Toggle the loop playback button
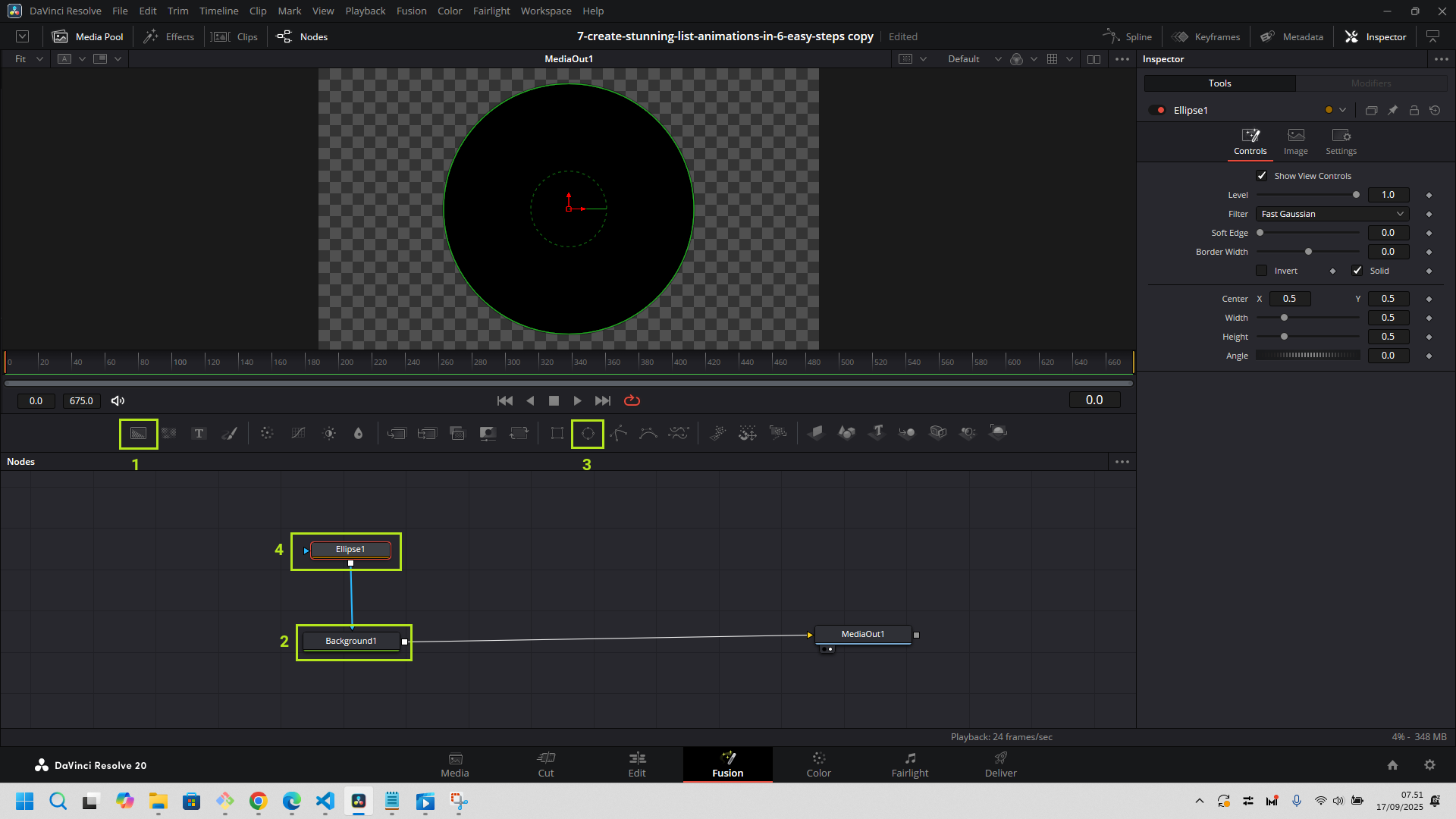 pos(632,400)
